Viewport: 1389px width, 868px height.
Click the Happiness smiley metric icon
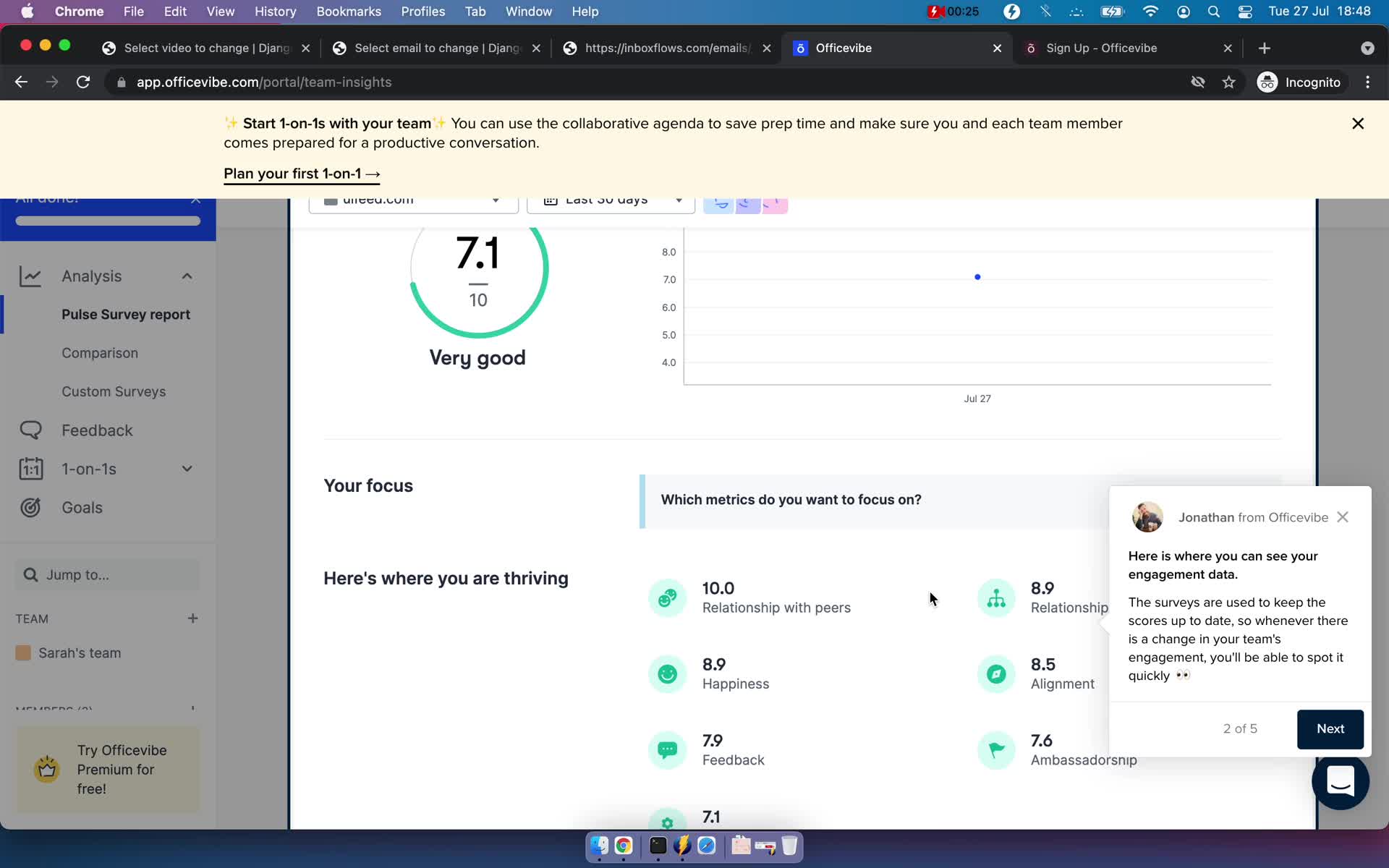(667, 673)
